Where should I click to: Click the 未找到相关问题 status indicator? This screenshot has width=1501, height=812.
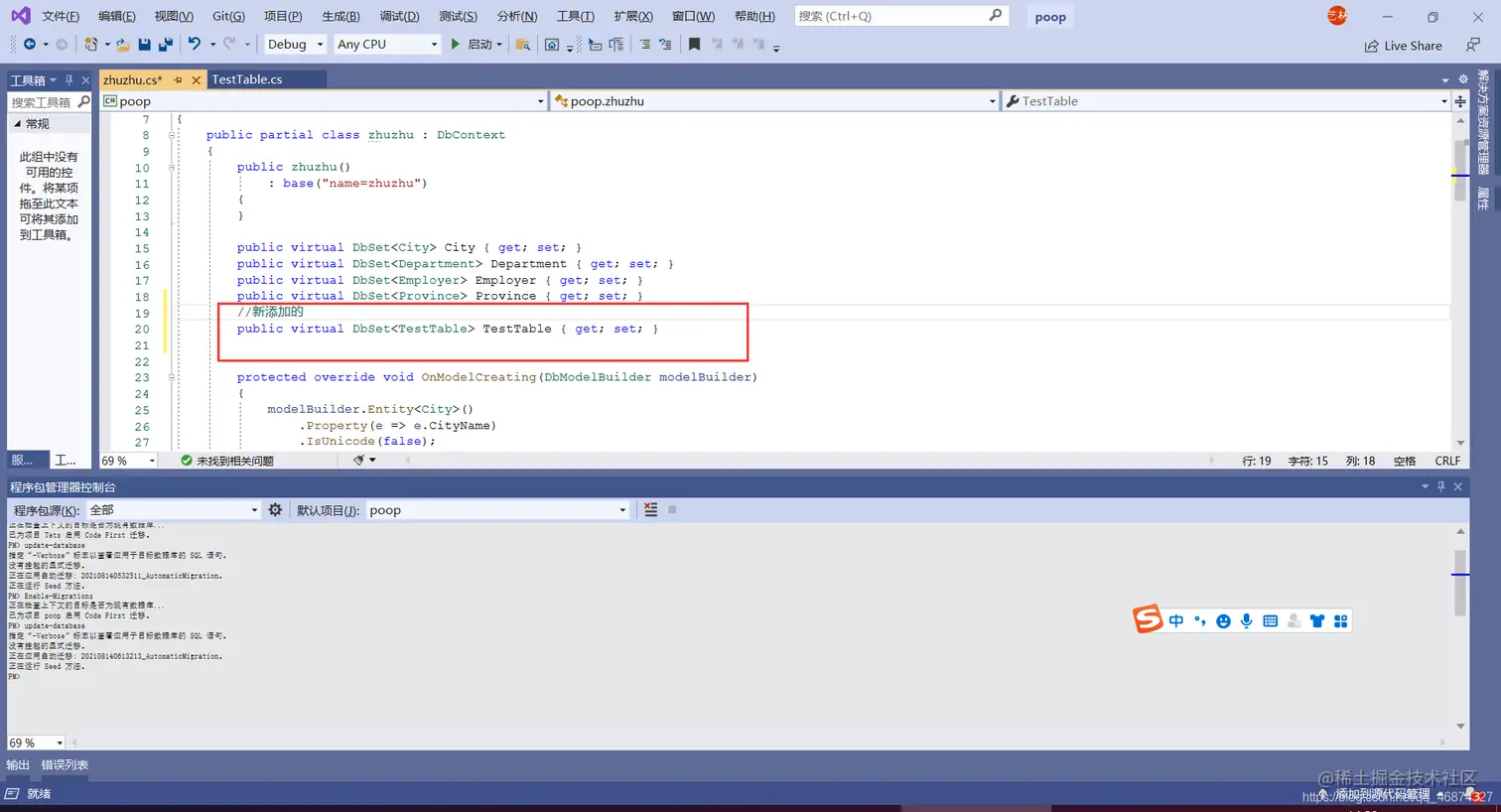(227, 461)
